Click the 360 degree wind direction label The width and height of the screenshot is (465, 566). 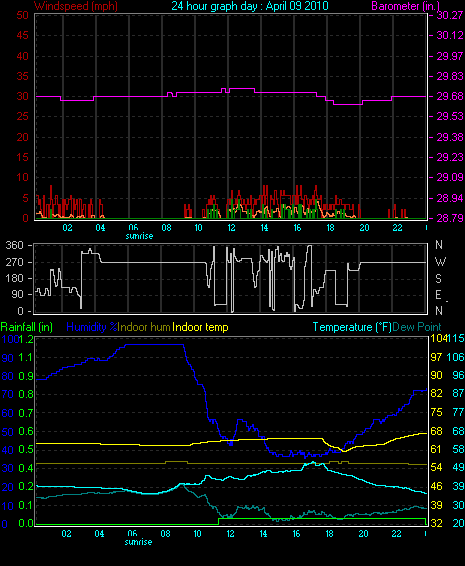pyautogui.click(x=15, y=245)
